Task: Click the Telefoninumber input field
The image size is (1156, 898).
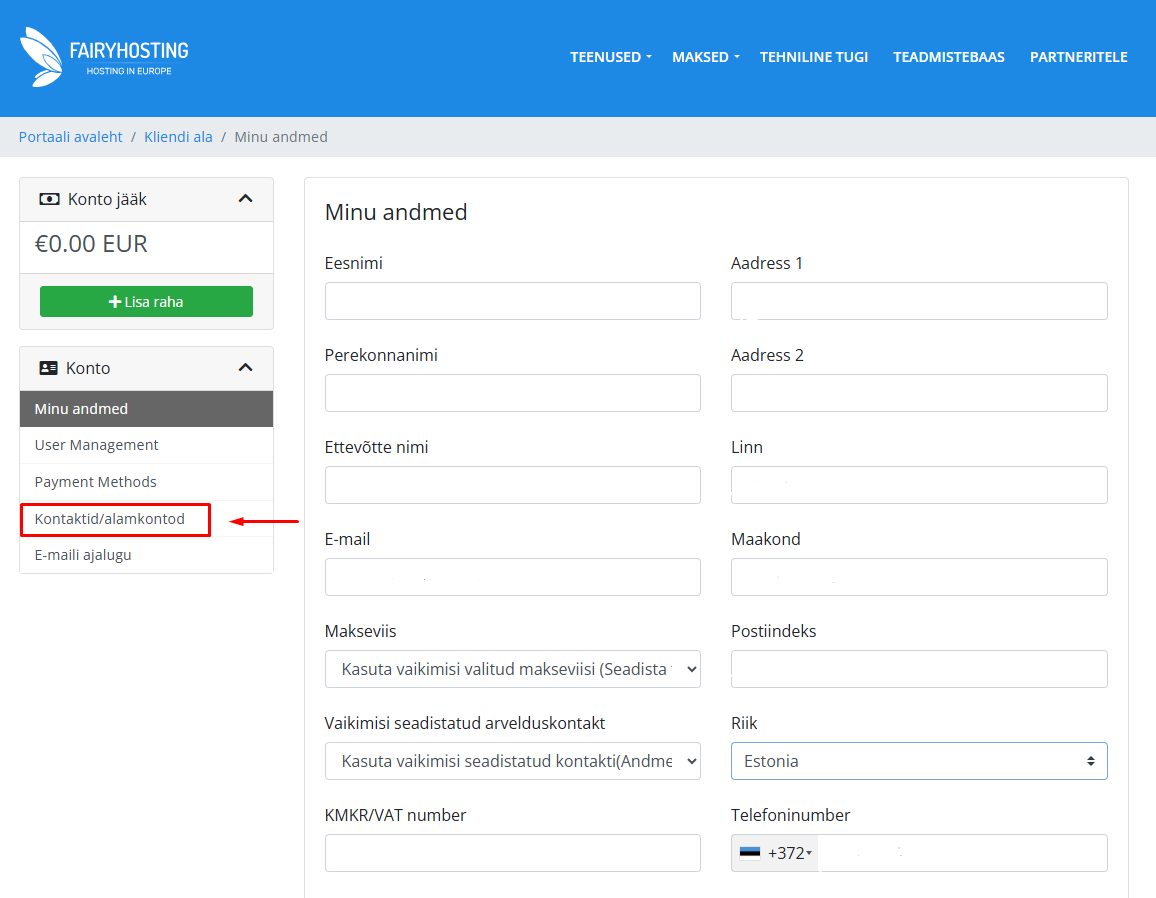Action: click(962, 853)
